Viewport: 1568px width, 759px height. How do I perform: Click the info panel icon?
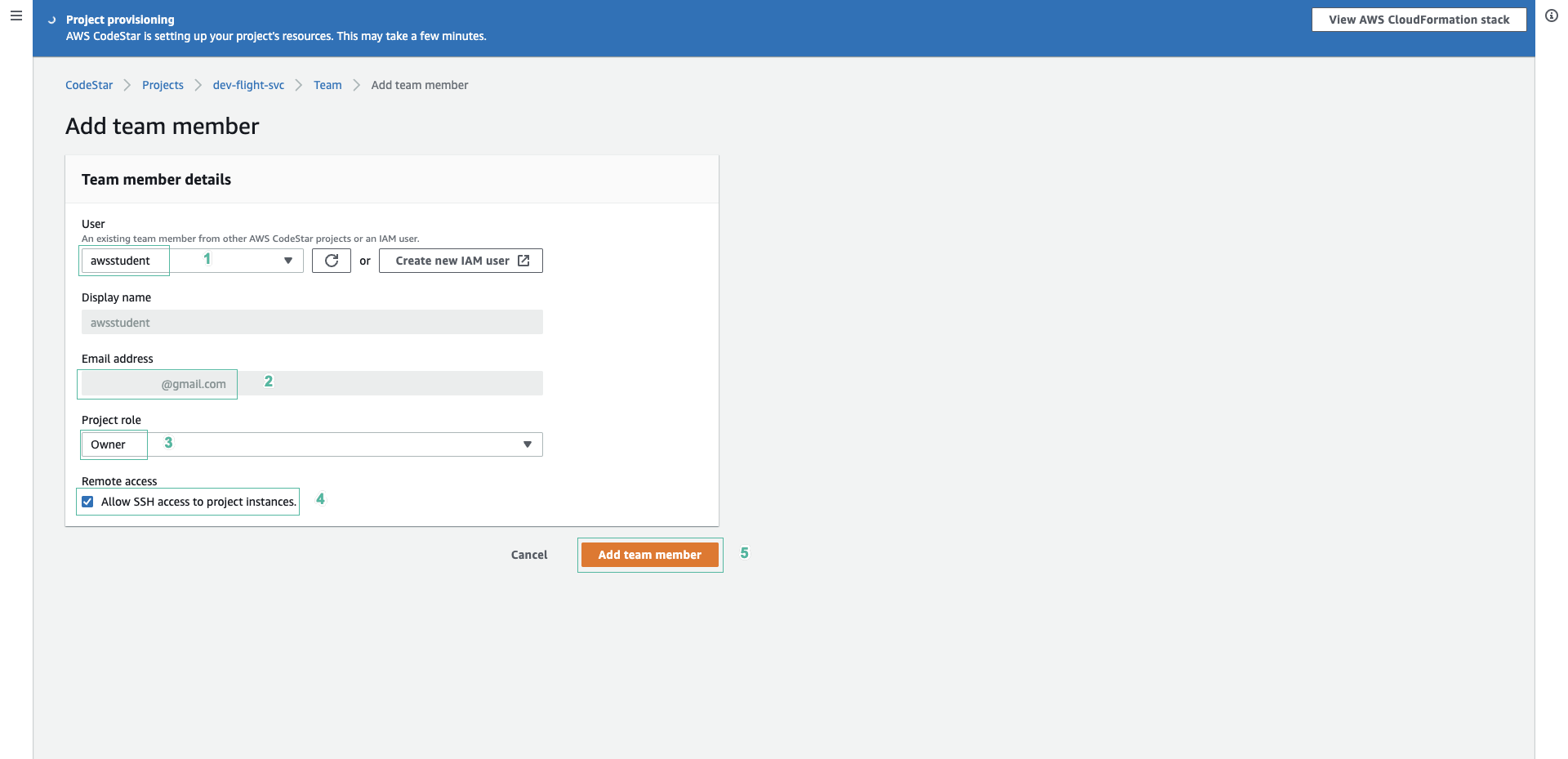pyautogui.click(x=1552, y=16)
